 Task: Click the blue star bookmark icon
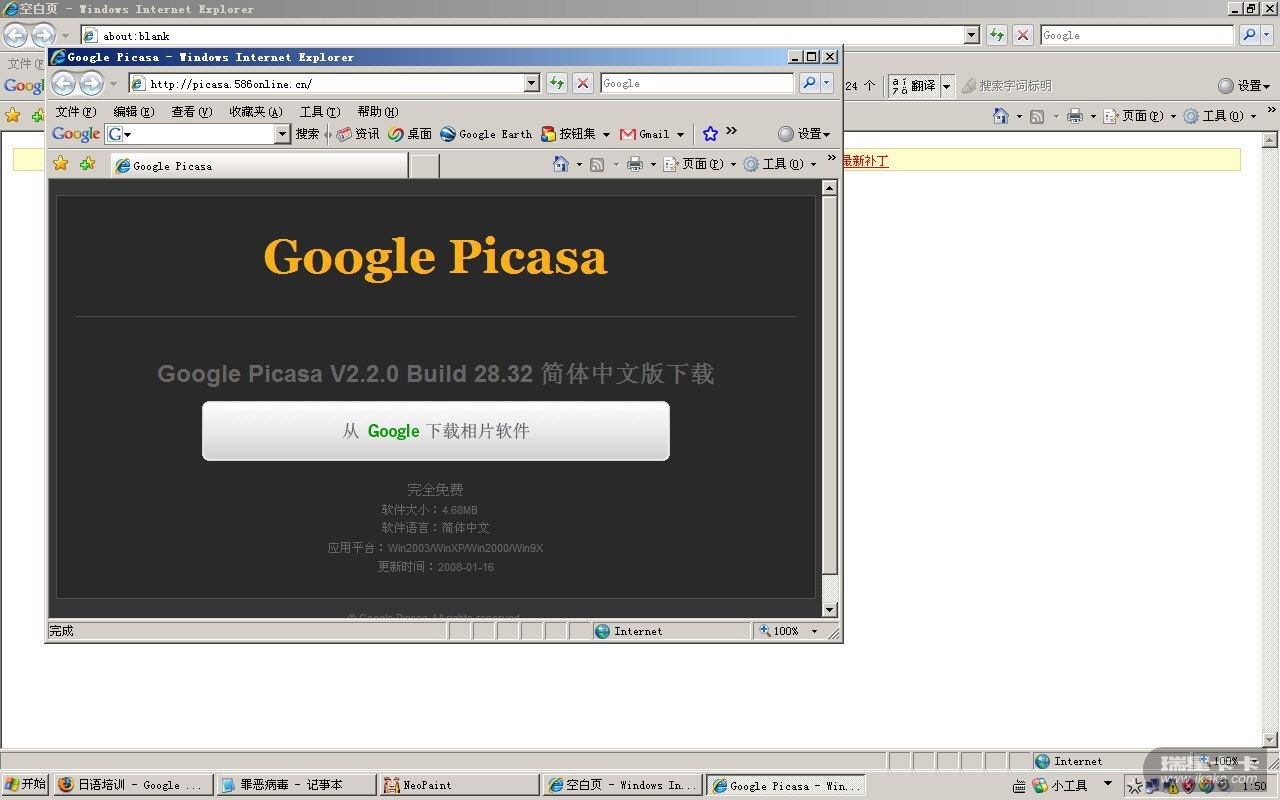(x=710, y=134)
